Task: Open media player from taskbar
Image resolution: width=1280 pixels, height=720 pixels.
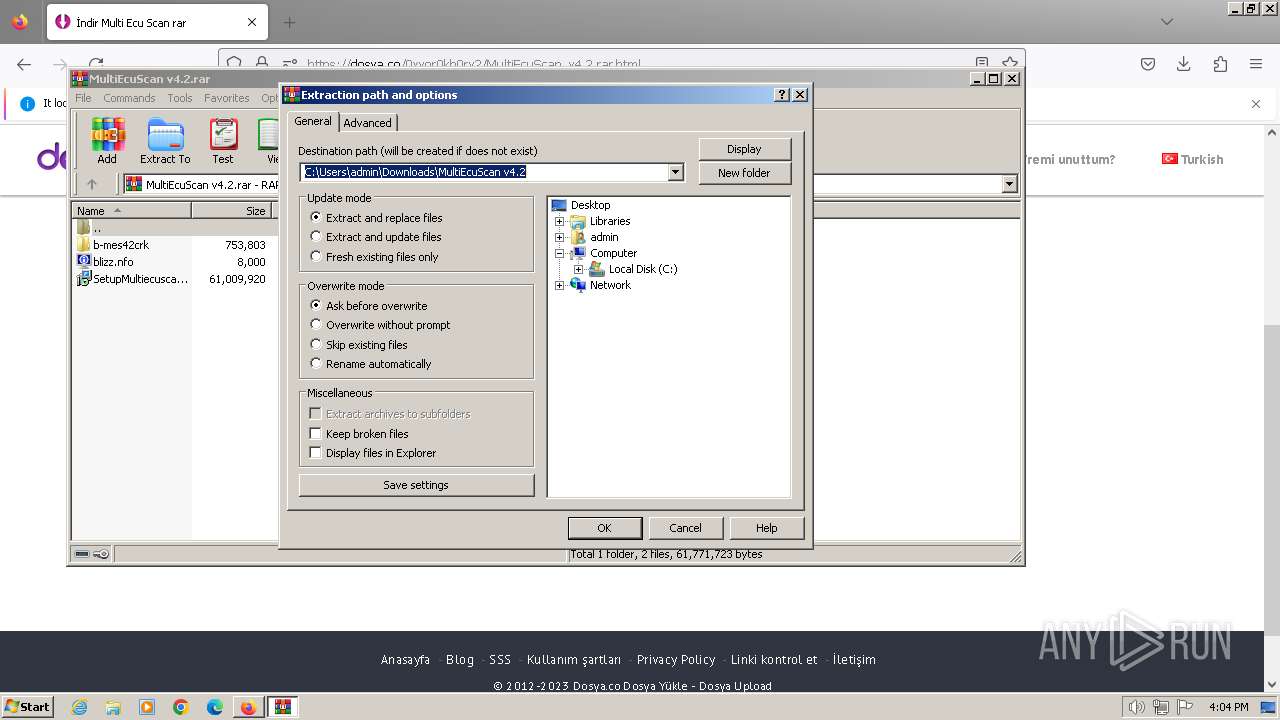Action: click(x=147, y=707)
